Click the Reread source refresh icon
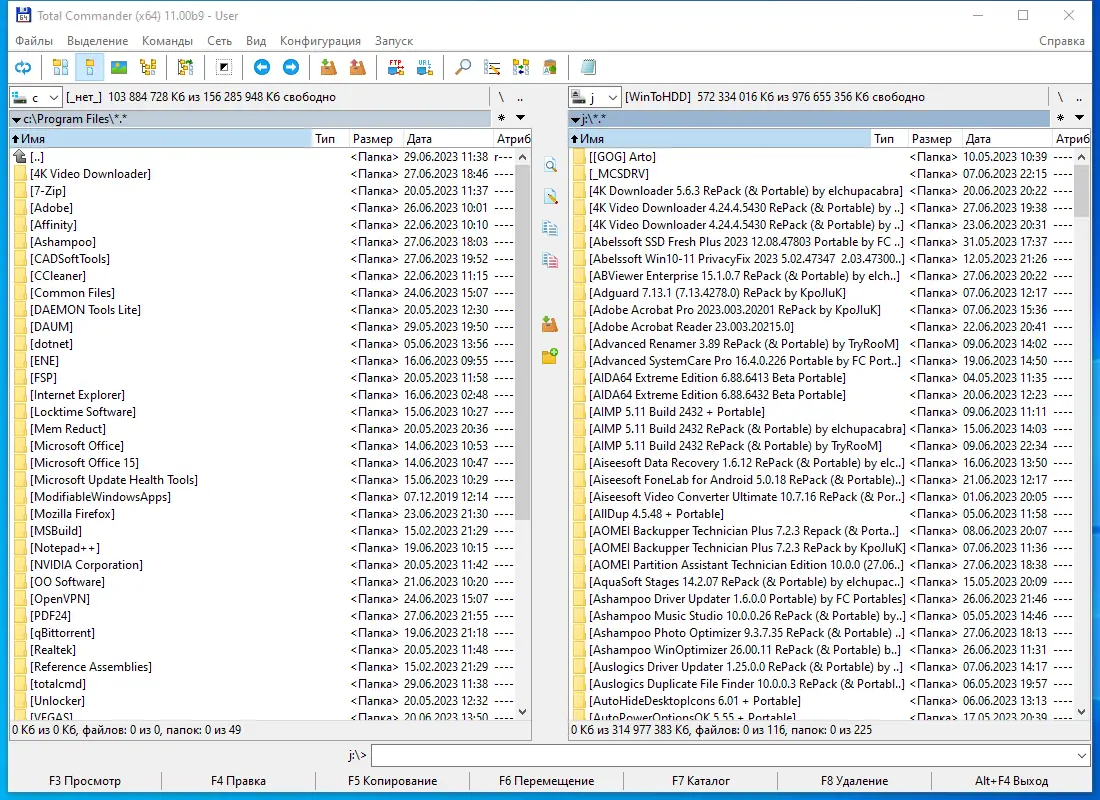This screenshot has width=1100, height=800. (23, 67)
